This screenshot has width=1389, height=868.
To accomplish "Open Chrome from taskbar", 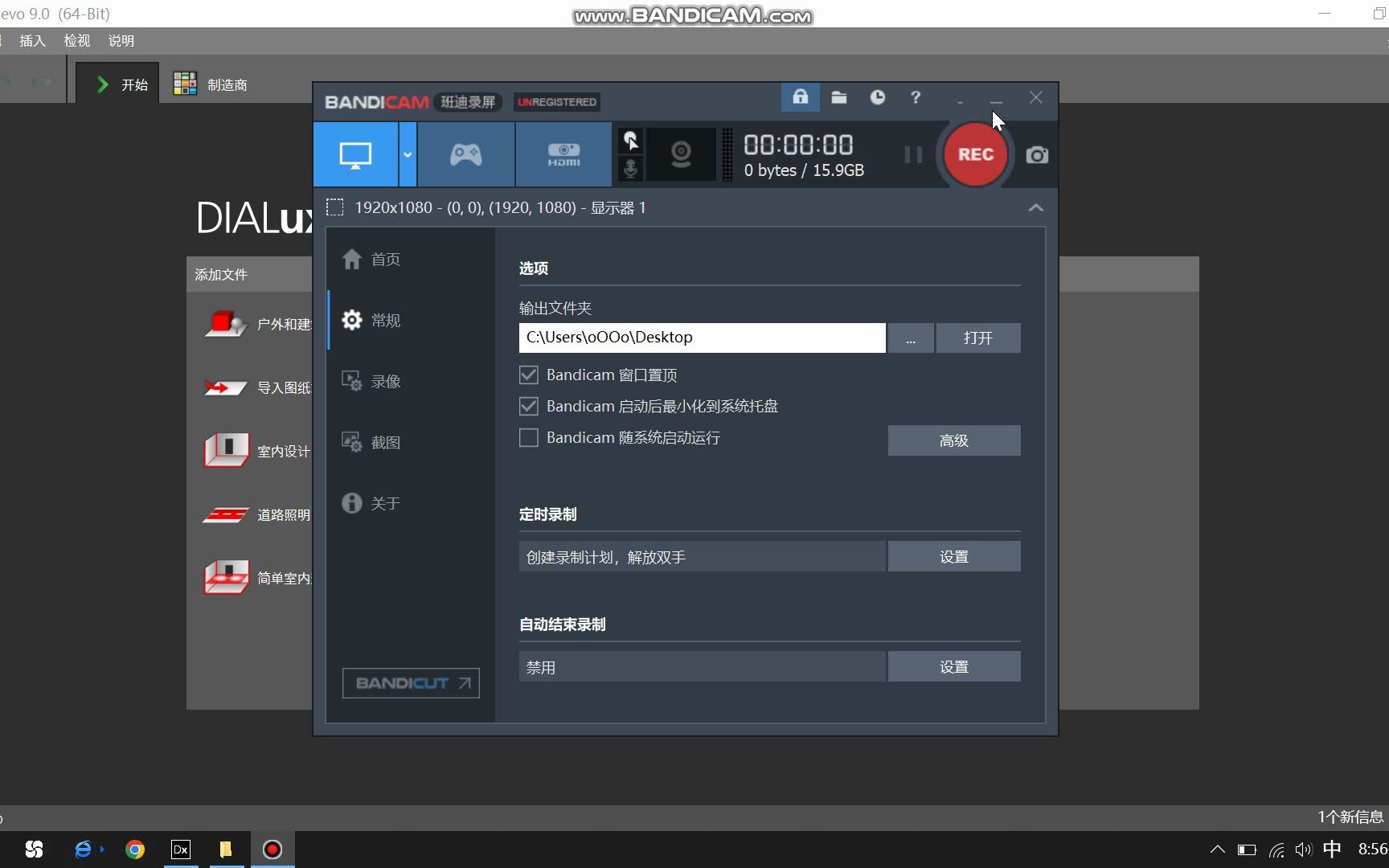I will [135, 850].
